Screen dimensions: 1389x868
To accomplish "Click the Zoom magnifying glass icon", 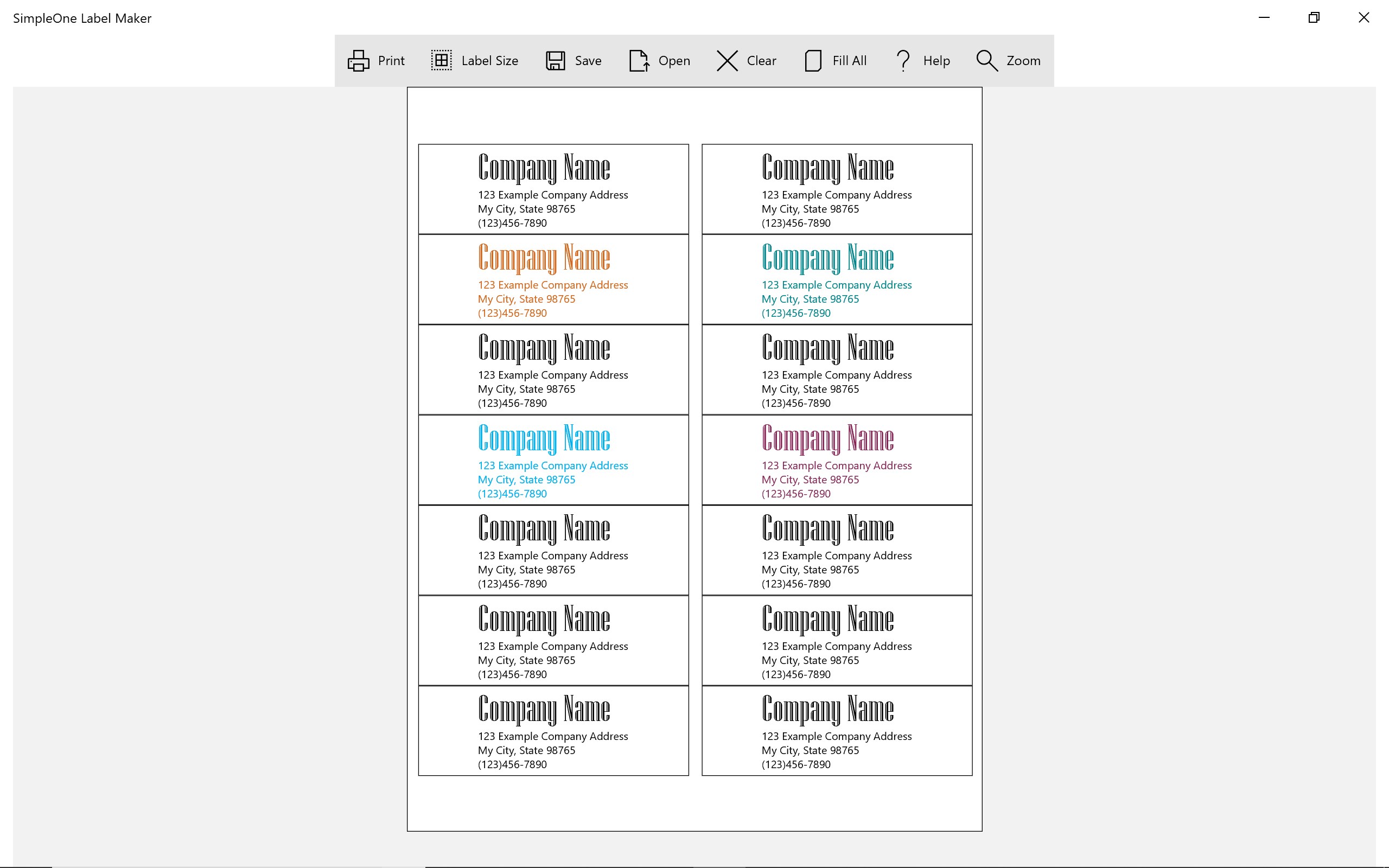I will tap(986, 60).
